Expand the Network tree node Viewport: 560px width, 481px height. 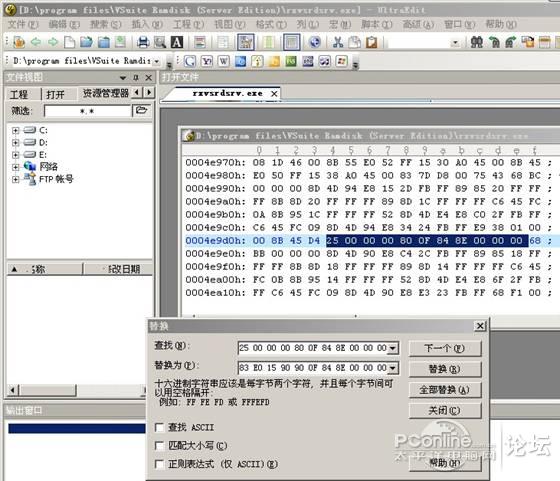15,167
